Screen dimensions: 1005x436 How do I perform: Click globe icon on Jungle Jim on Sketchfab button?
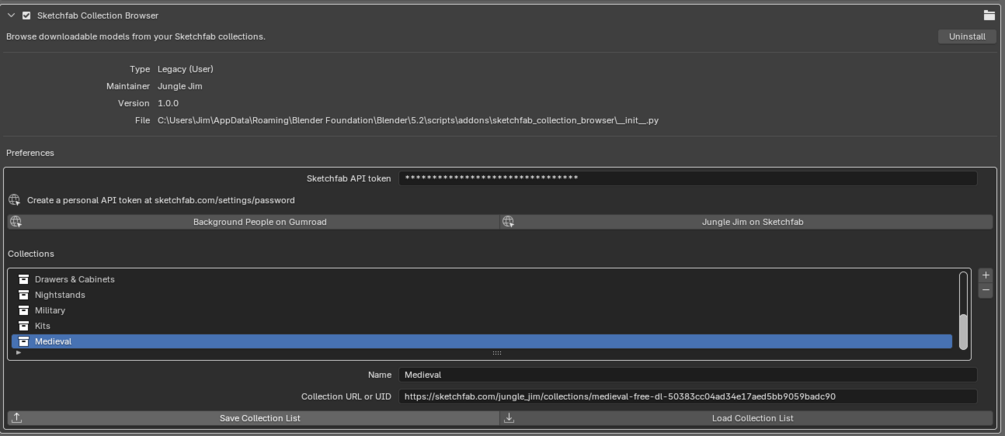point(508,222)
